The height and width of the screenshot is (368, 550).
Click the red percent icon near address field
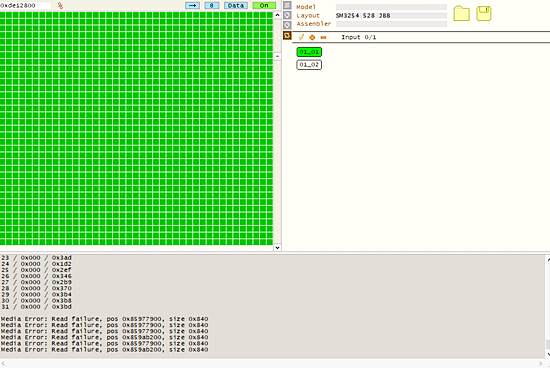(60, 5)
